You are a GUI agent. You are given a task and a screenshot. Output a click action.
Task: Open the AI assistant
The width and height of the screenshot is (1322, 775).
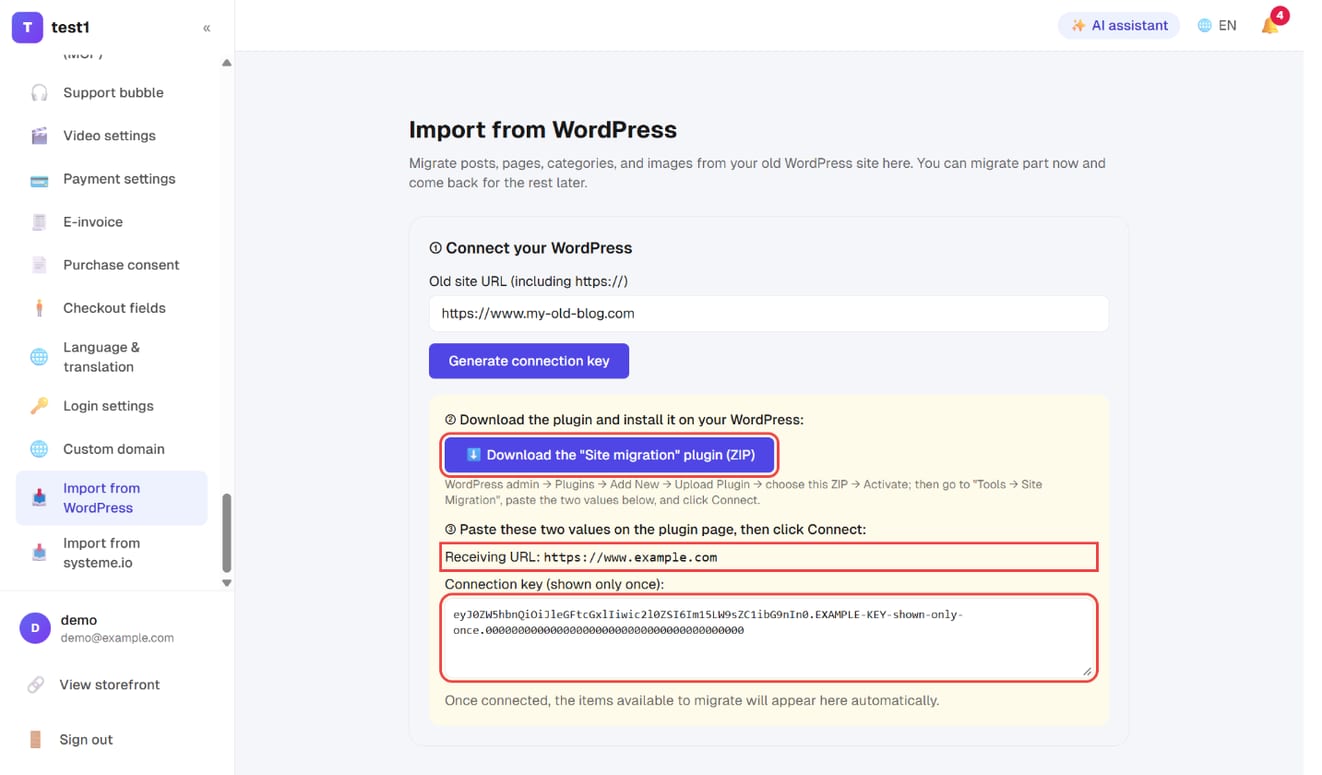click(1119, 26)
